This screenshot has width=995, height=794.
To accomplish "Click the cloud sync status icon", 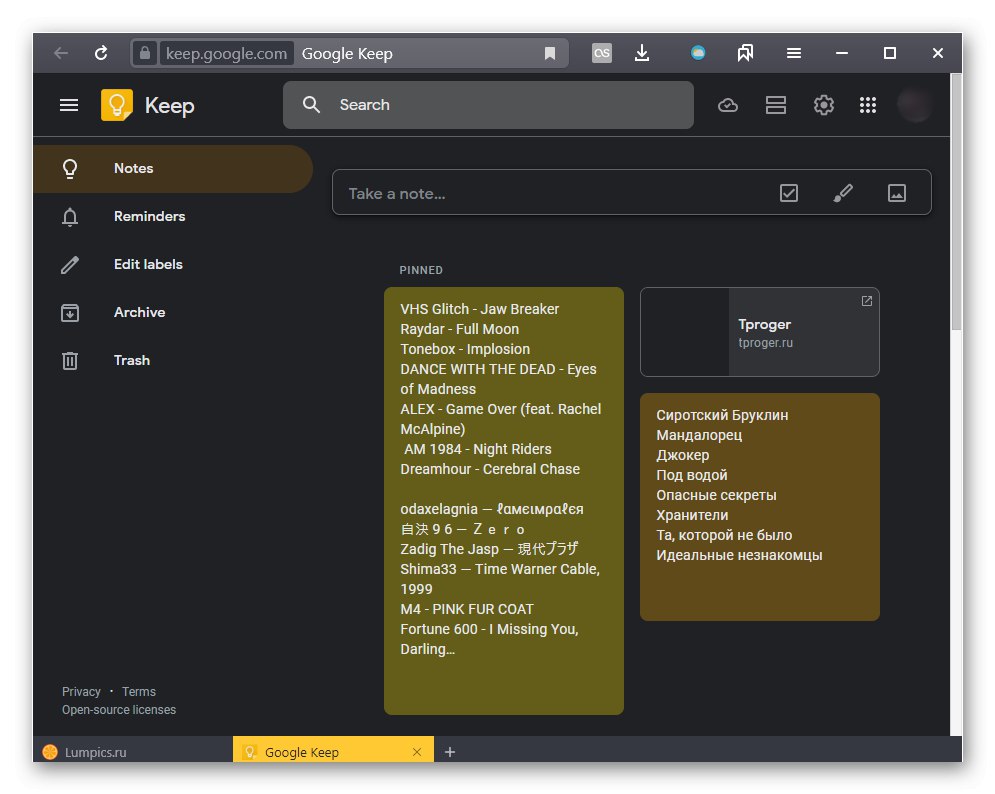I will click(x=728, y=105).
